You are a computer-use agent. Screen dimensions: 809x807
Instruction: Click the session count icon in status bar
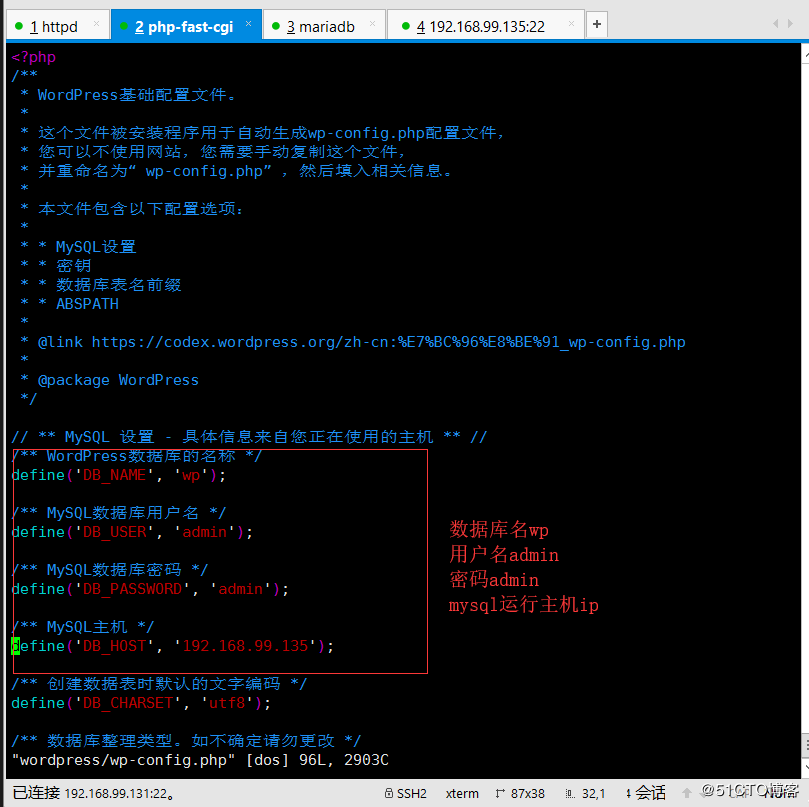pos(625,793)
